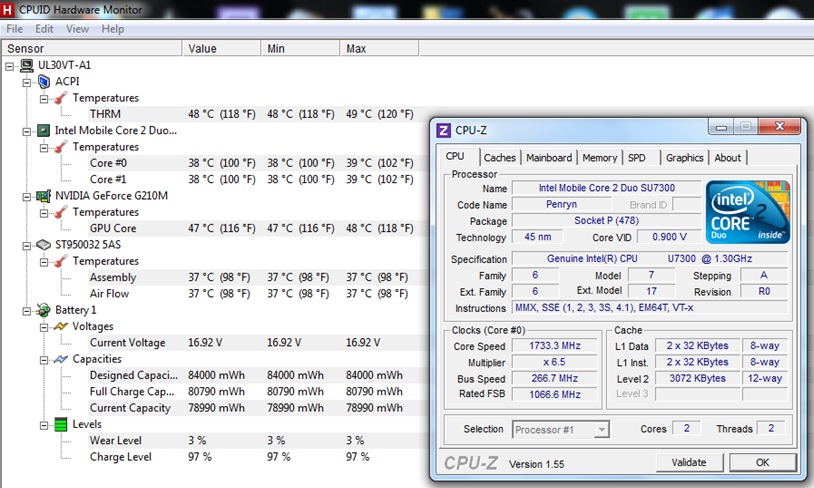Select the Current Capacity row
The height and width of the screenshot is (488, 814).
[x=251, y=408]
